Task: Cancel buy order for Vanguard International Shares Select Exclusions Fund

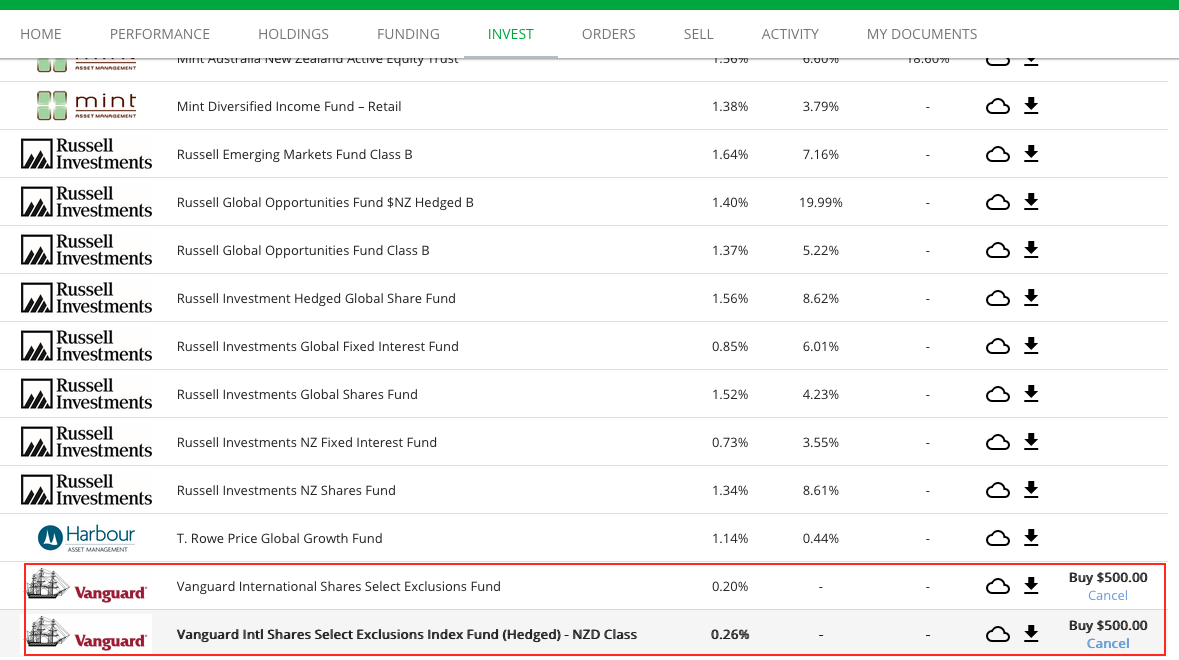Action: (1107, 596)
